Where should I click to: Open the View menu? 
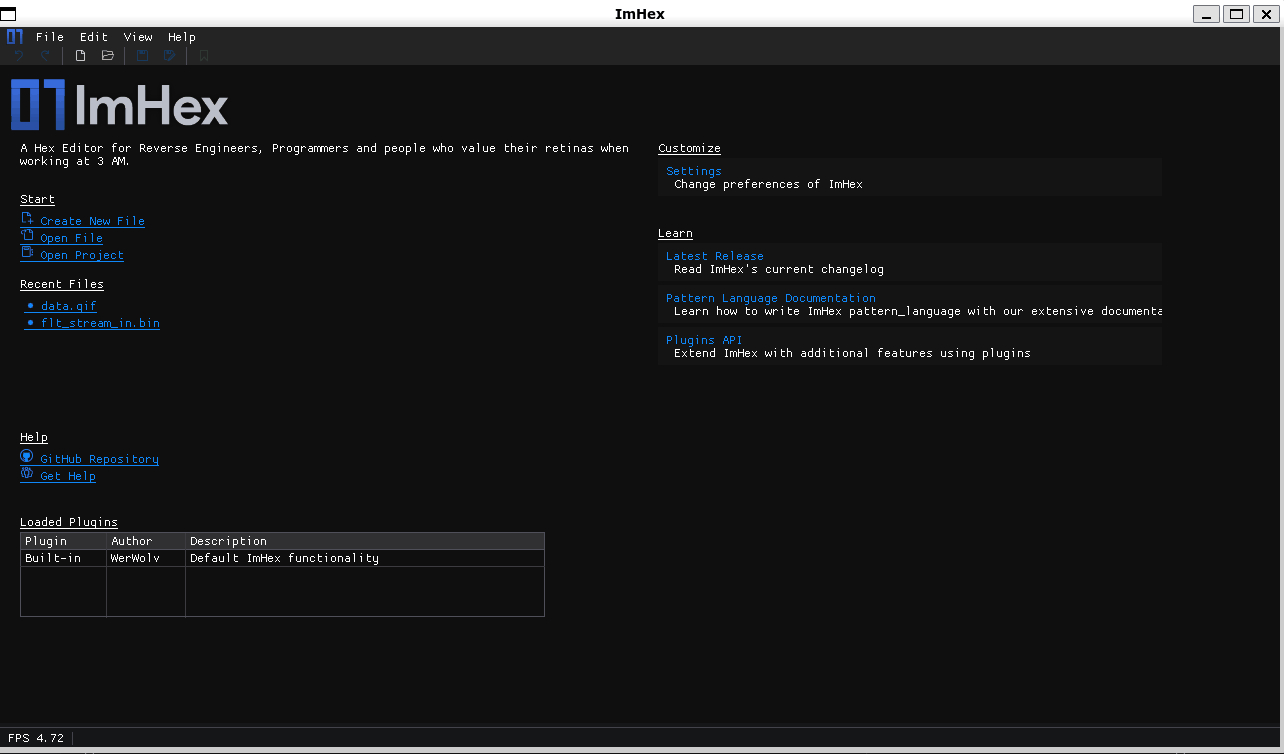pyautogui.click(x=138, y=36)
